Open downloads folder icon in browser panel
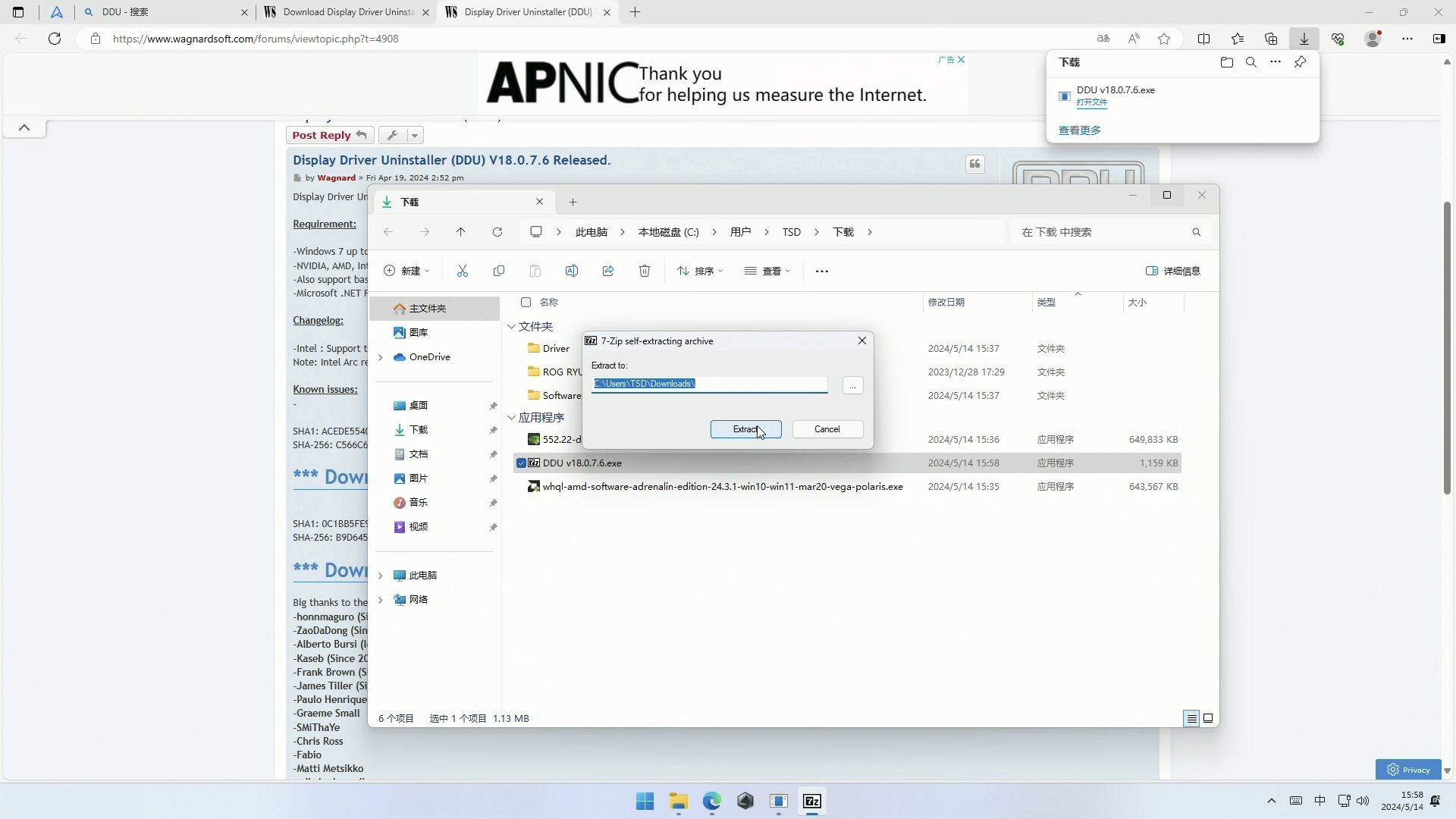Screen dimensions: 1456x819 [1227, 62]
